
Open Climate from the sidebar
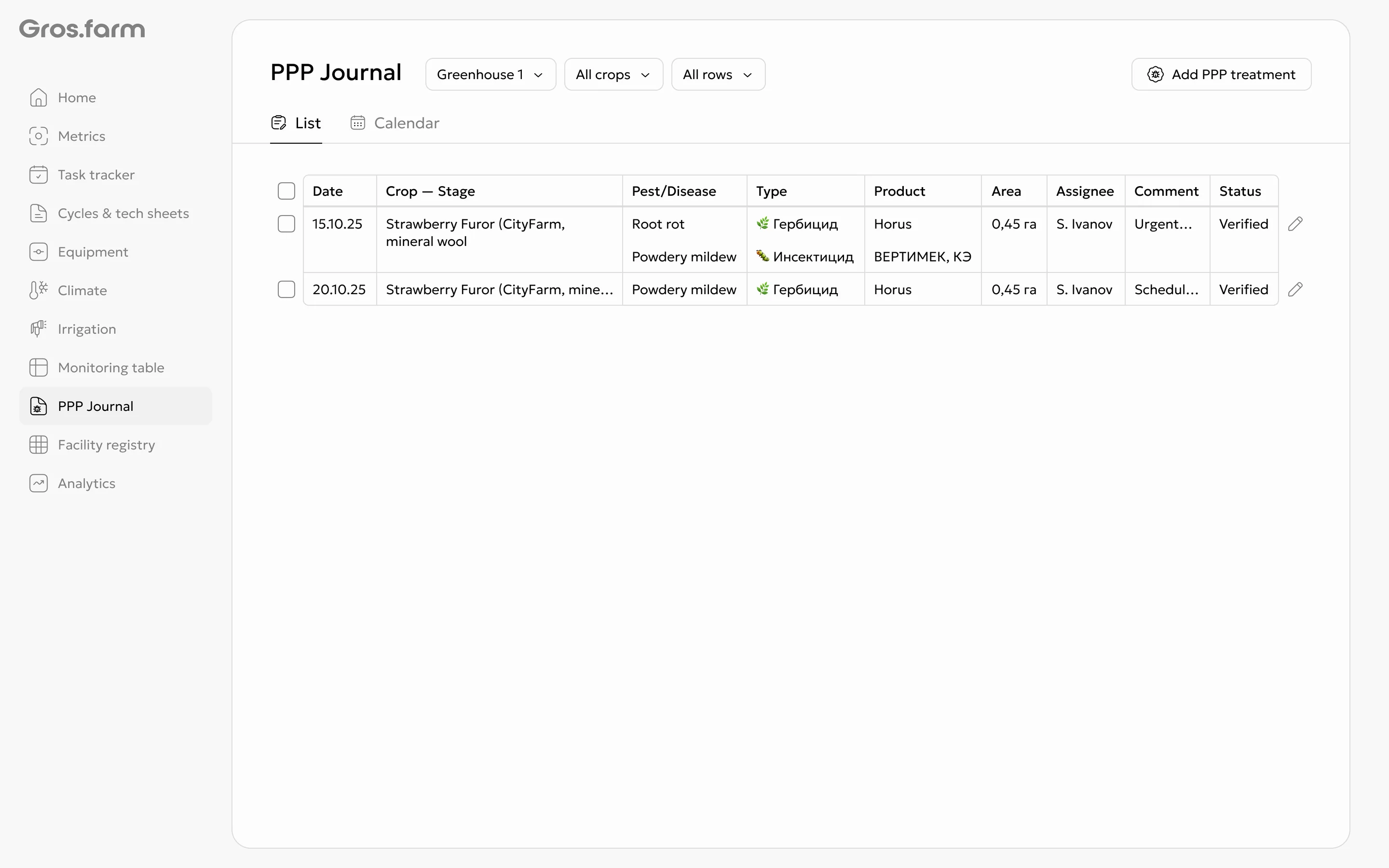coord(115,290)
